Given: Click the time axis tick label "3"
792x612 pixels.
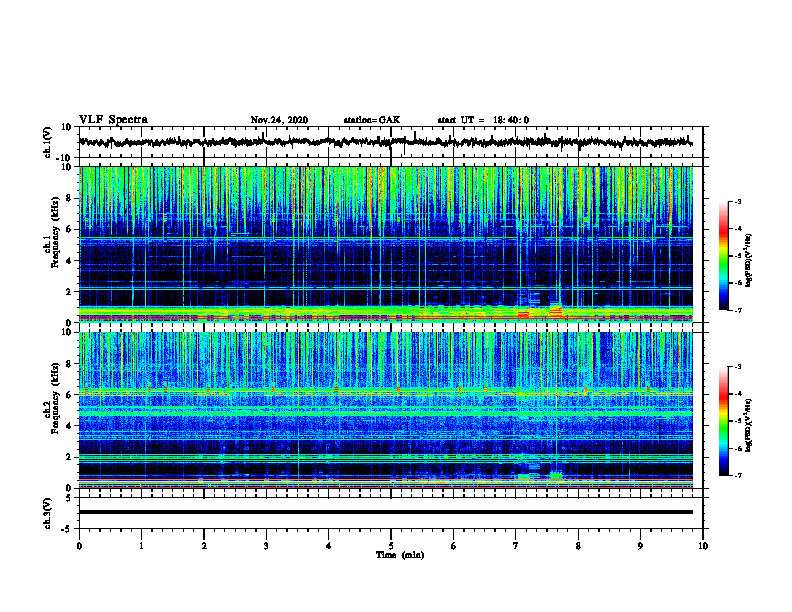Looking at the screenshot, I should (x=266, y=546).
